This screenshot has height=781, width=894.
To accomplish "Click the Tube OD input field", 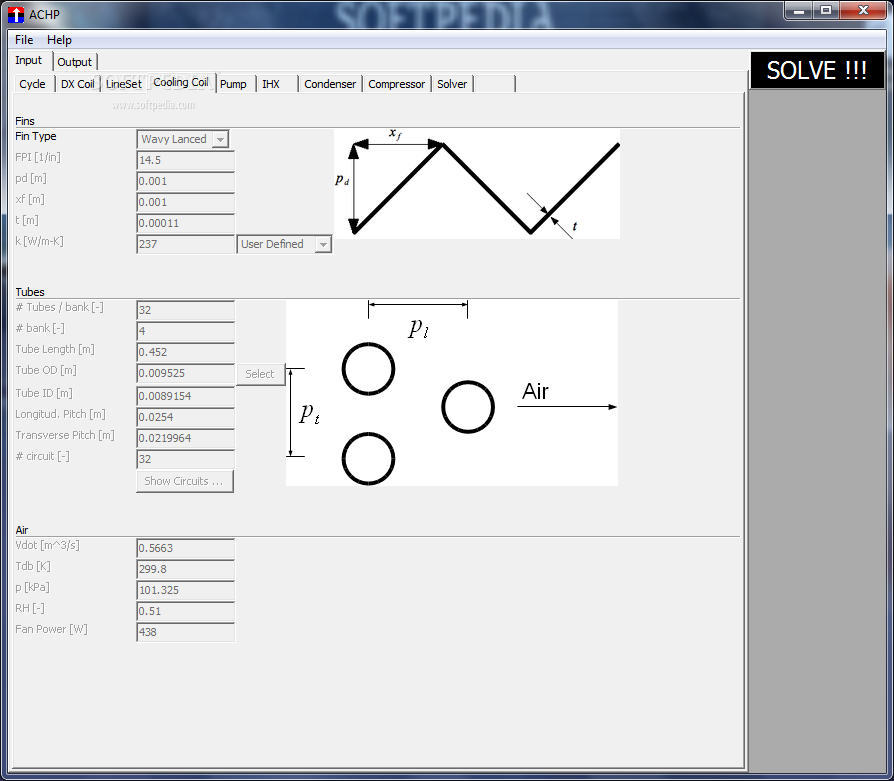I will pyautogui.click(x=185, y=374).
